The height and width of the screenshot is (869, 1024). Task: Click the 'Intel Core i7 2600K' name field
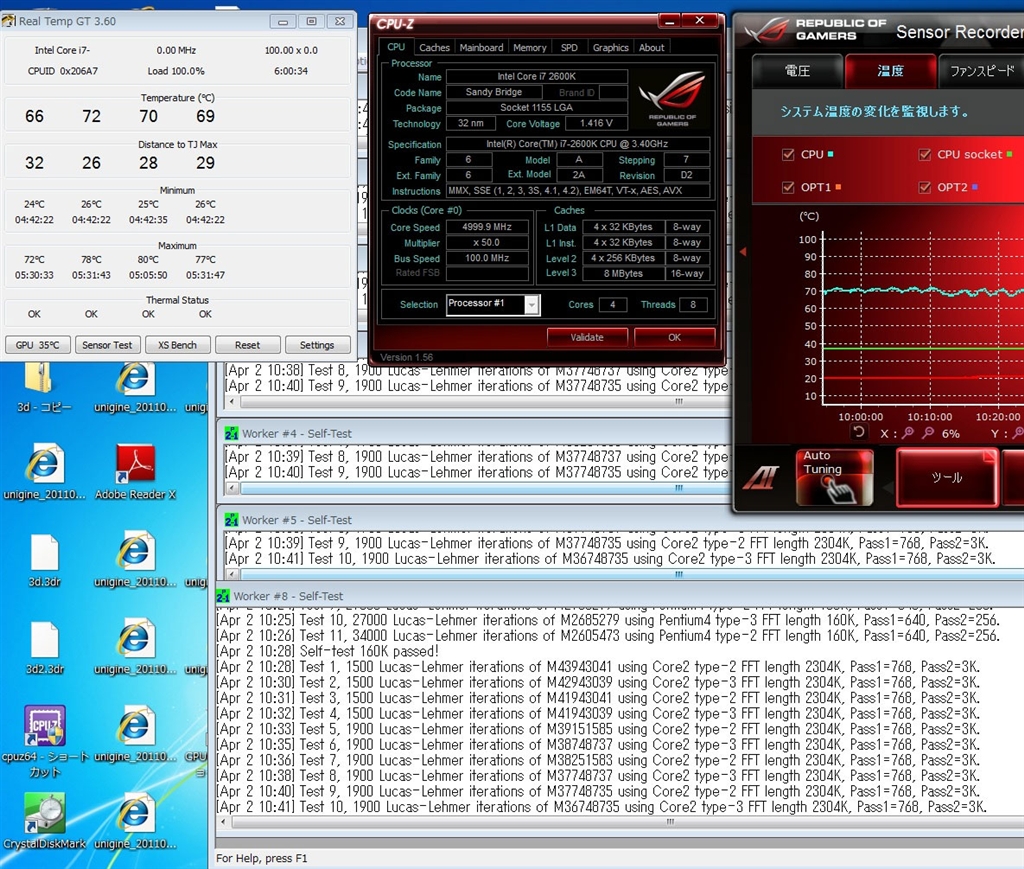(x=537, y=76)
